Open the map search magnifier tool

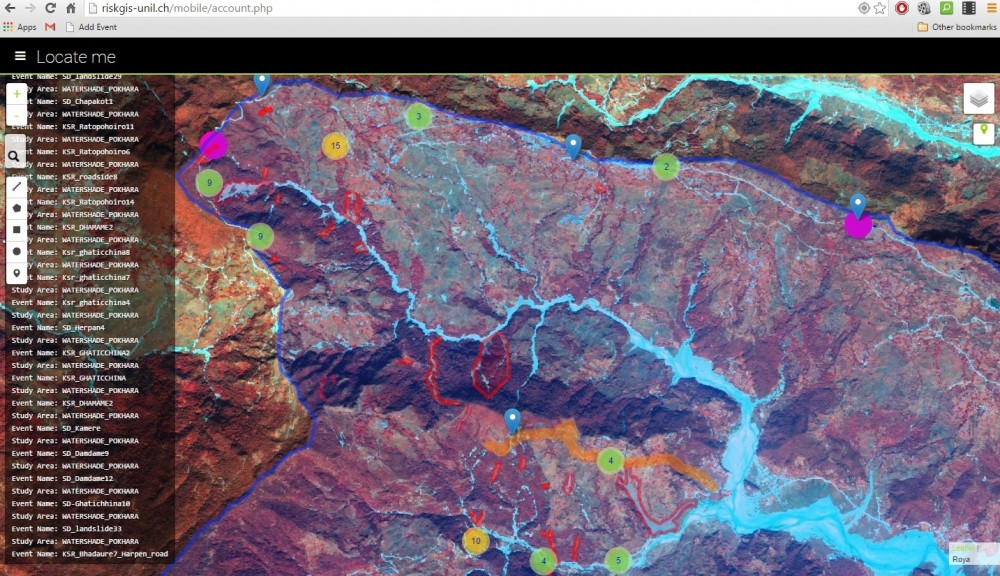tap(16, 156)
